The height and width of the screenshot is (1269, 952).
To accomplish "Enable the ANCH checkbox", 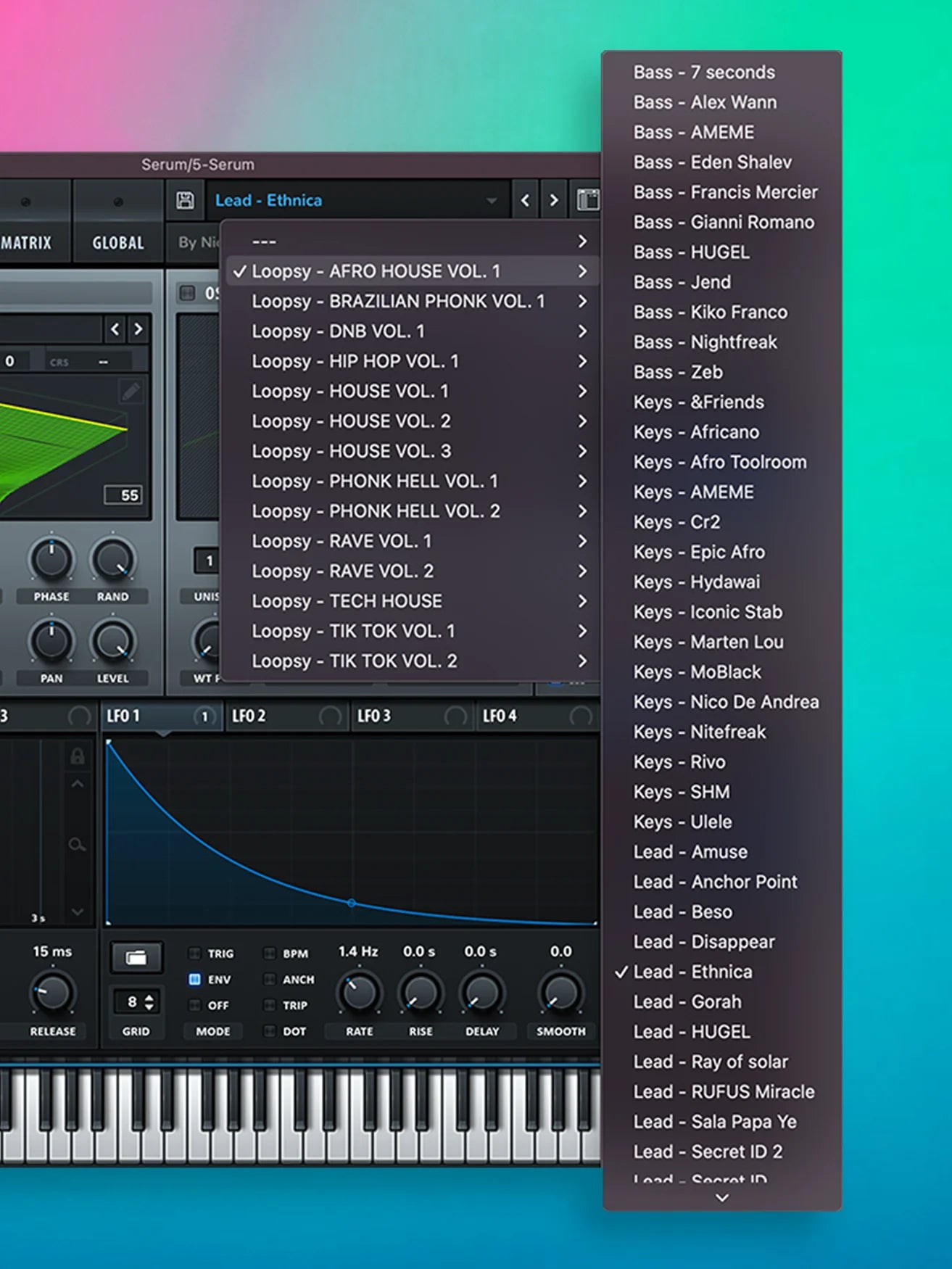I will tap(269, 979).
